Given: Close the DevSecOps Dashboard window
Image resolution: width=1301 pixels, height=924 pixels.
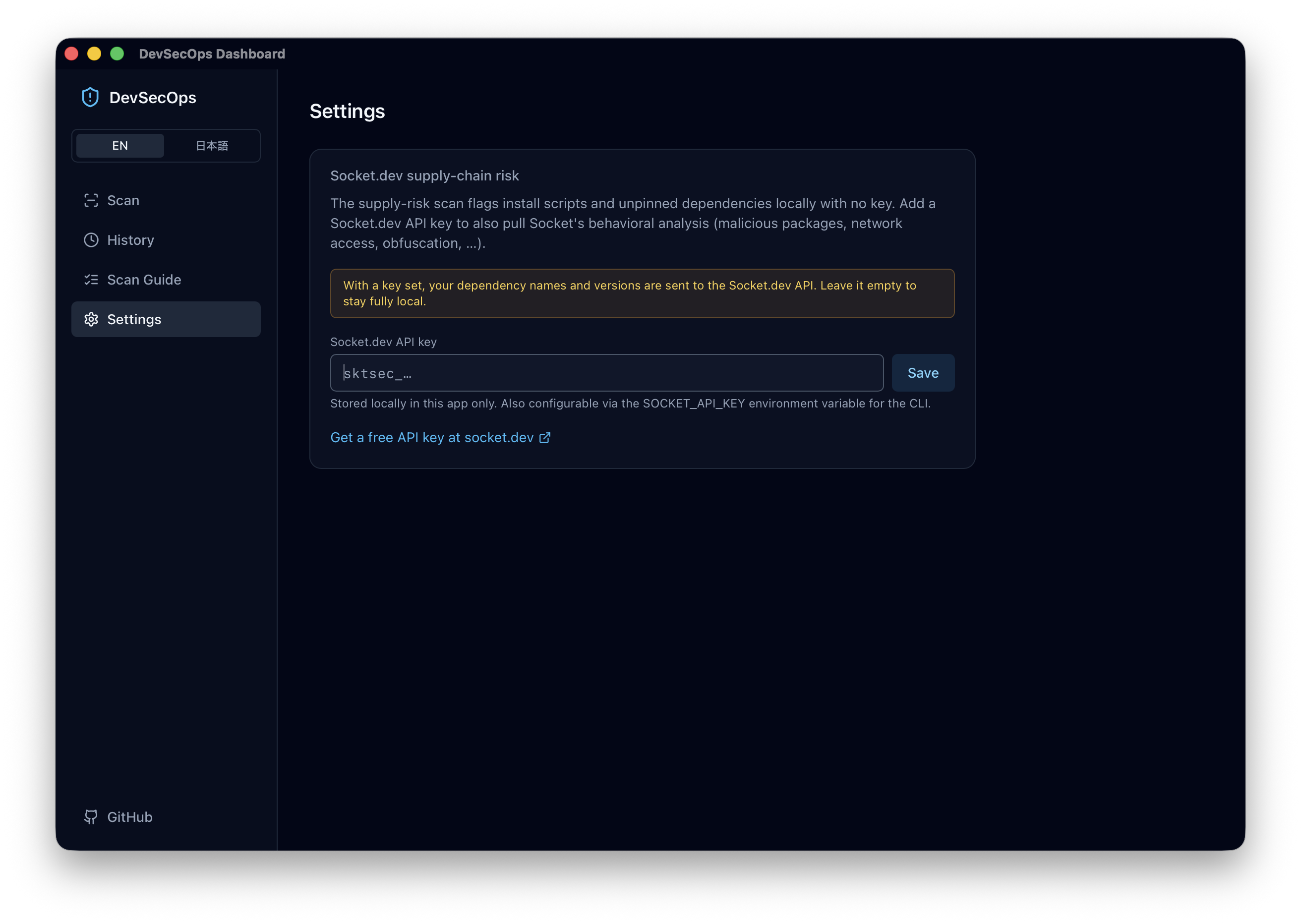Looking at the screenshot, I should point(72,54).
